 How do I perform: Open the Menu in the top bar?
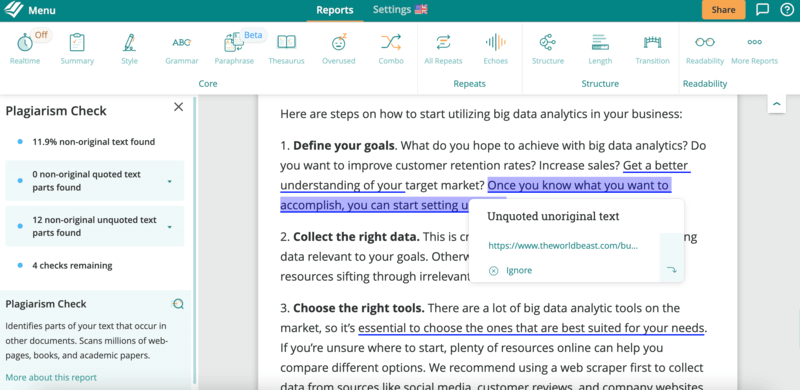42,10
